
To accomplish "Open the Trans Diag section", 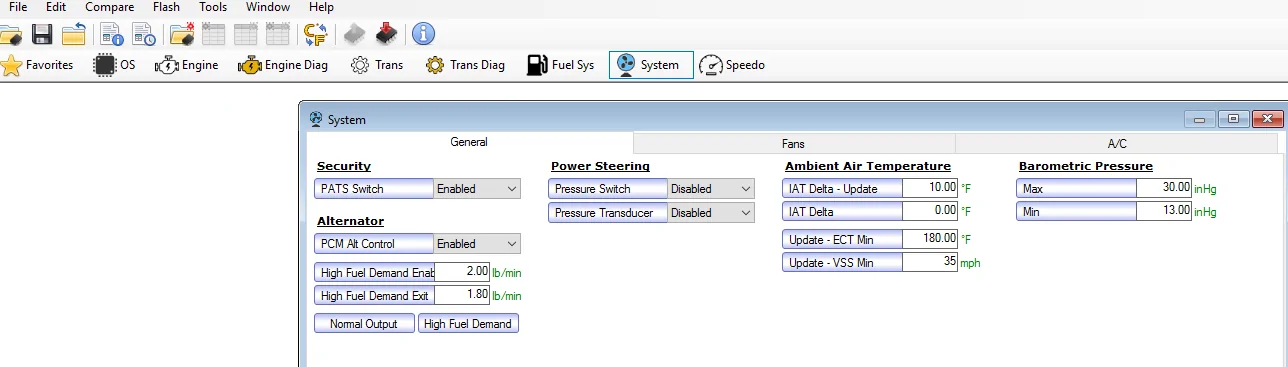I will 465,65.
